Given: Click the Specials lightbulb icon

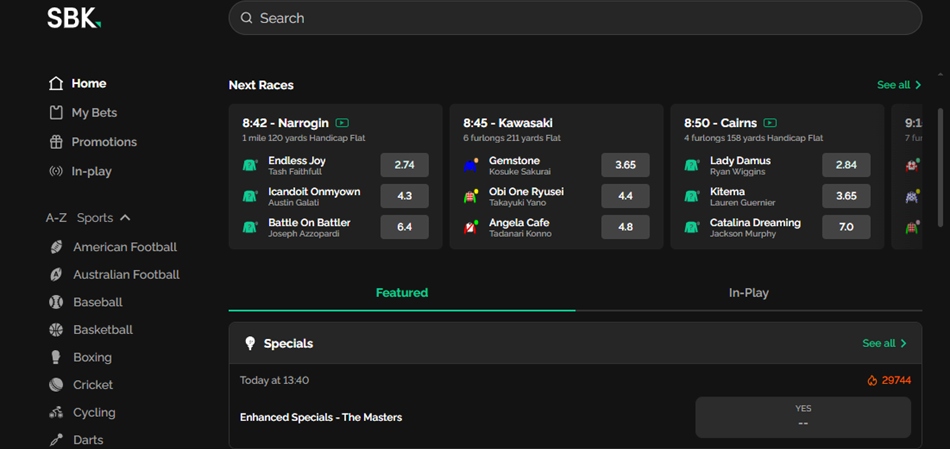Looking at the screenshot, I should (250, 343).
